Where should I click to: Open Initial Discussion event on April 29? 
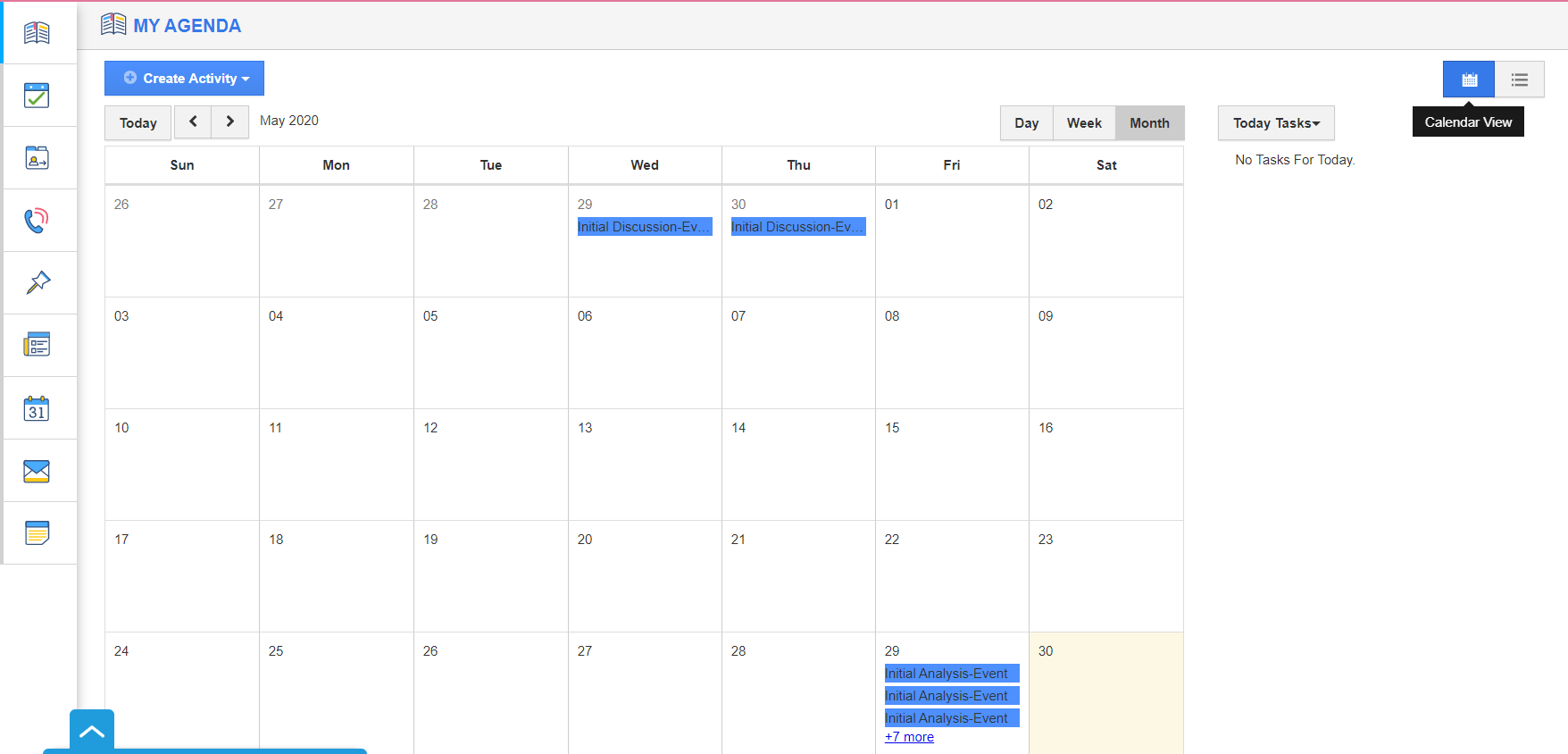point(645,227)
